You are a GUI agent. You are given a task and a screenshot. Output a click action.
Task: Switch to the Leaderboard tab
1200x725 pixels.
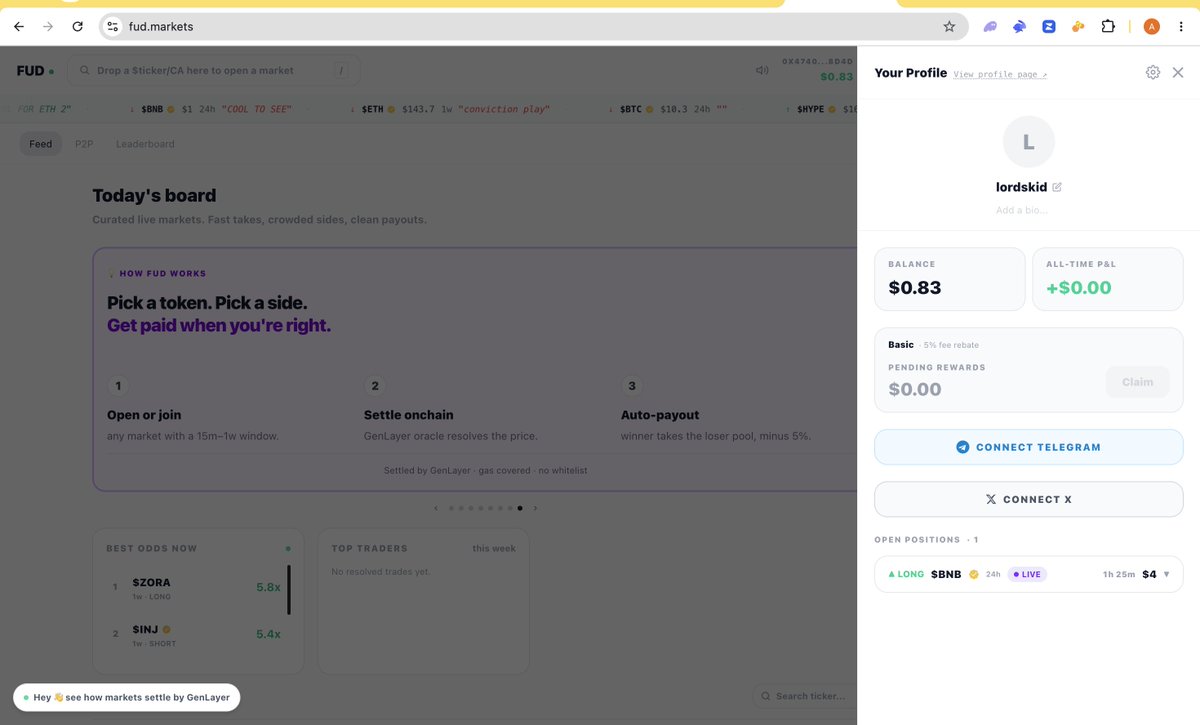click(145, 144)
